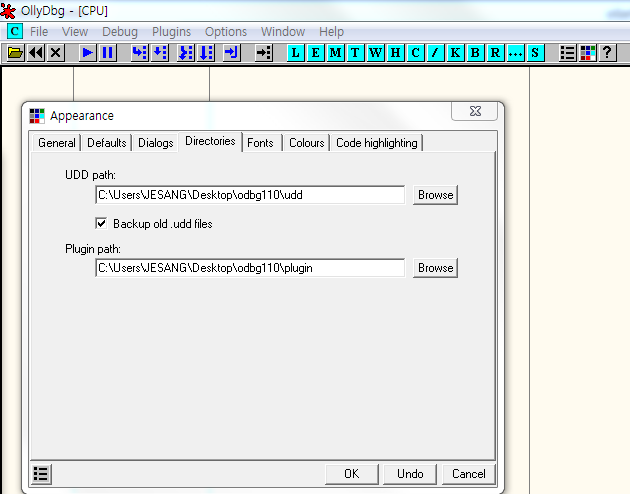Open the Options menu
This screenshot has width=630, height=494.
(226, 32)
